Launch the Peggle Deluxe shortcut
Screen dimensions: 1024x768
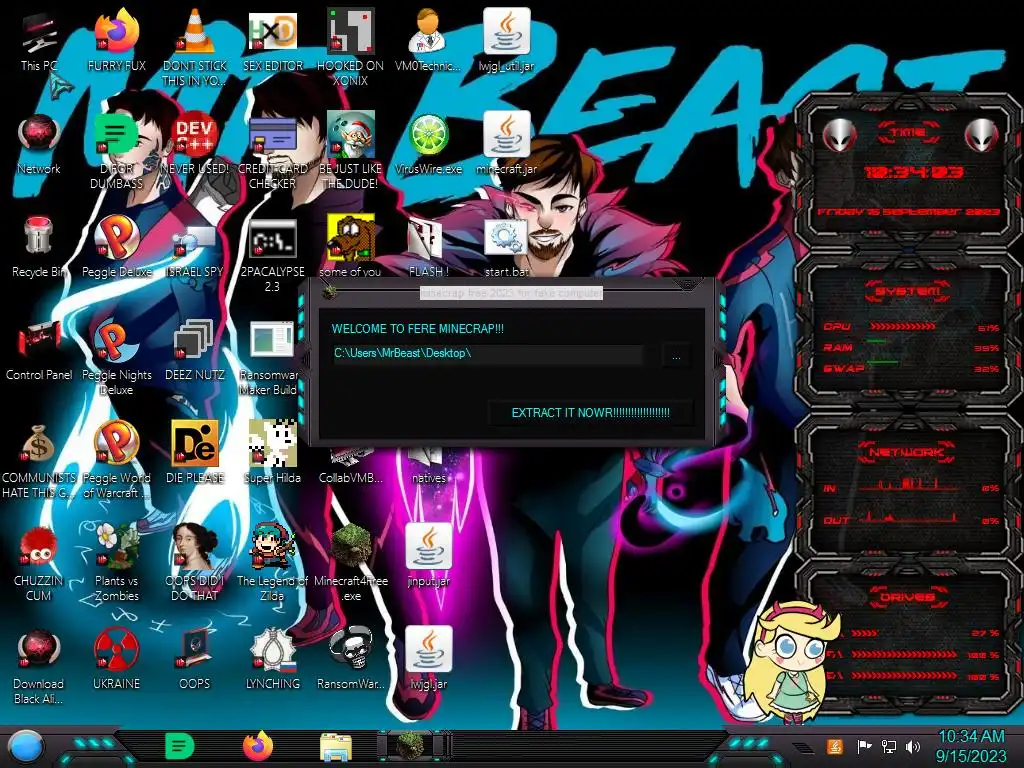point(116,247)
